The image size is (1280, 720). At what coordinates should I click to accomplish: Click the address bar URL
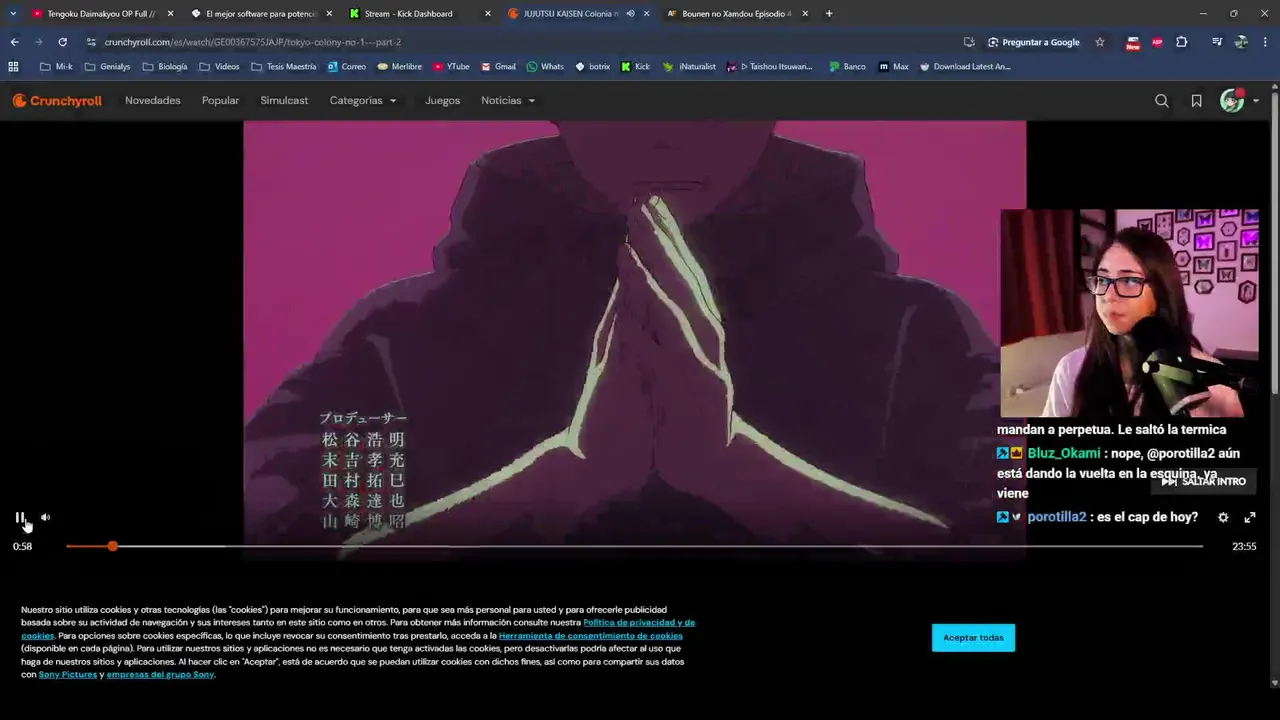(252, 42)
